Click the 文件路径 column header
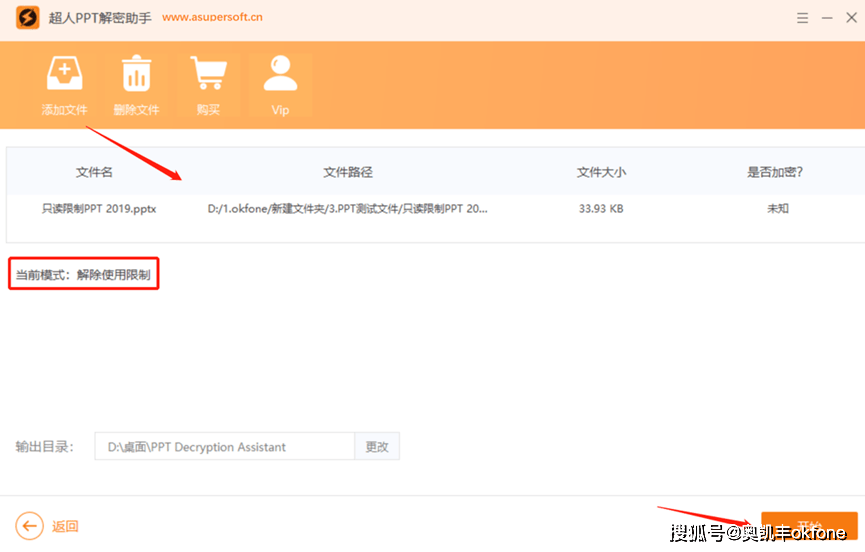This screenshot has width=865, height=552. [x=347, y=172]
